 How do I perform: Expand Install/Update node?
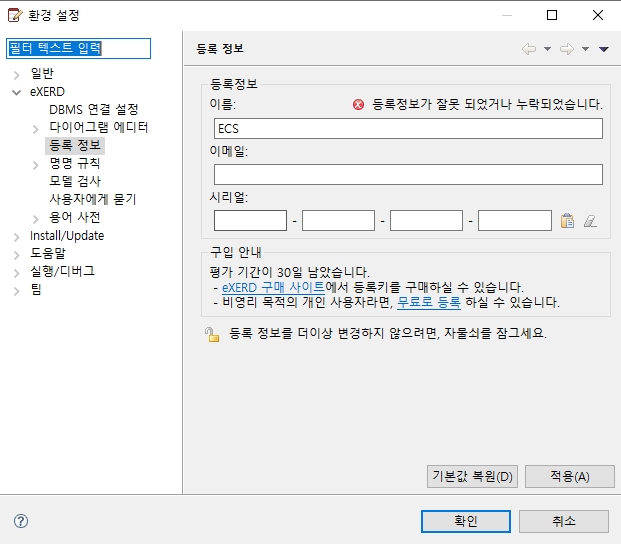tap(17, 237)
